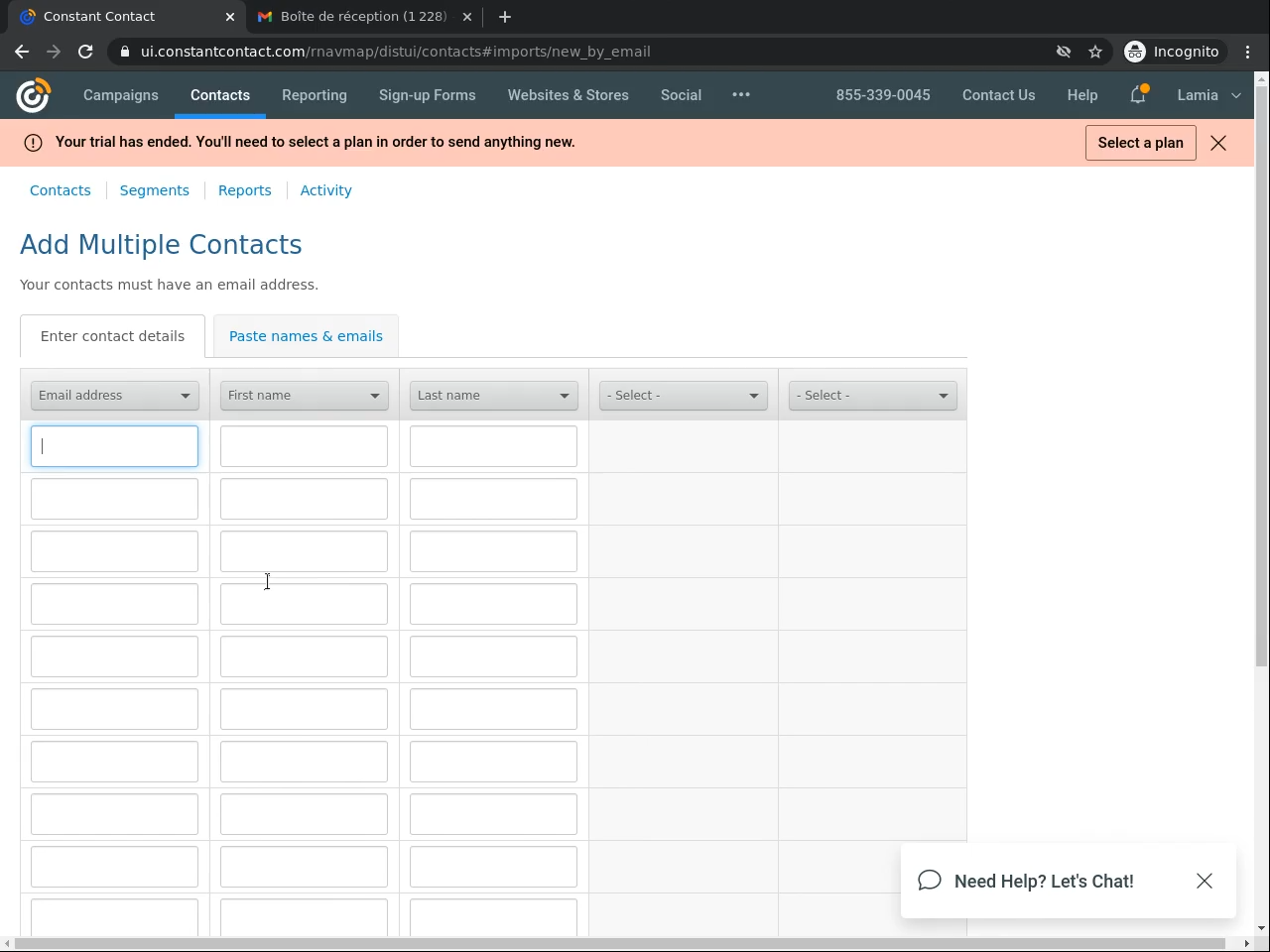Open the Reports link
This screenshot has height=952, width=1270.
coord(245,190)
